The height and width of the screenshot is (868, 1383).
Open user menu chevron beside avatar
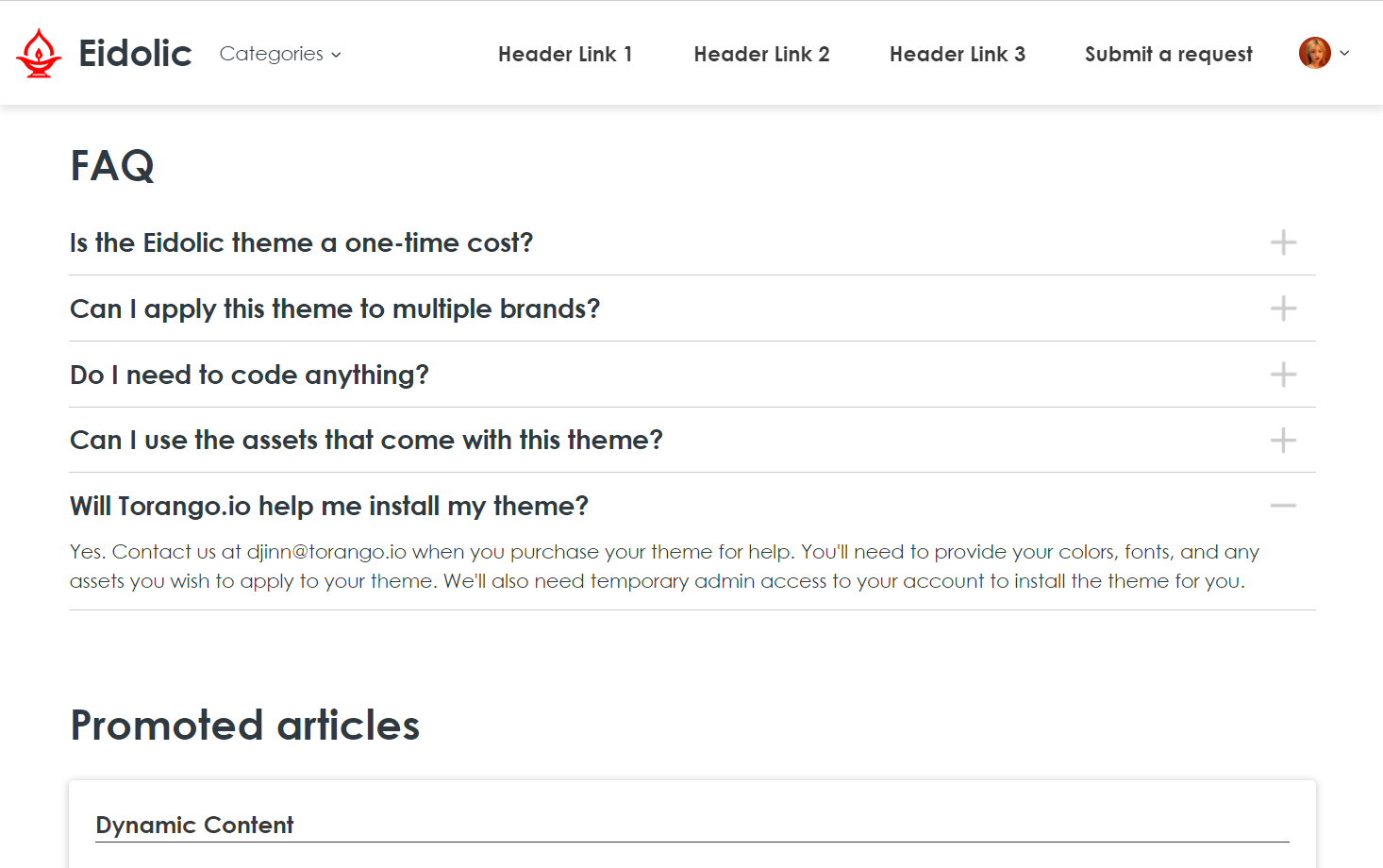(1344, 53)
